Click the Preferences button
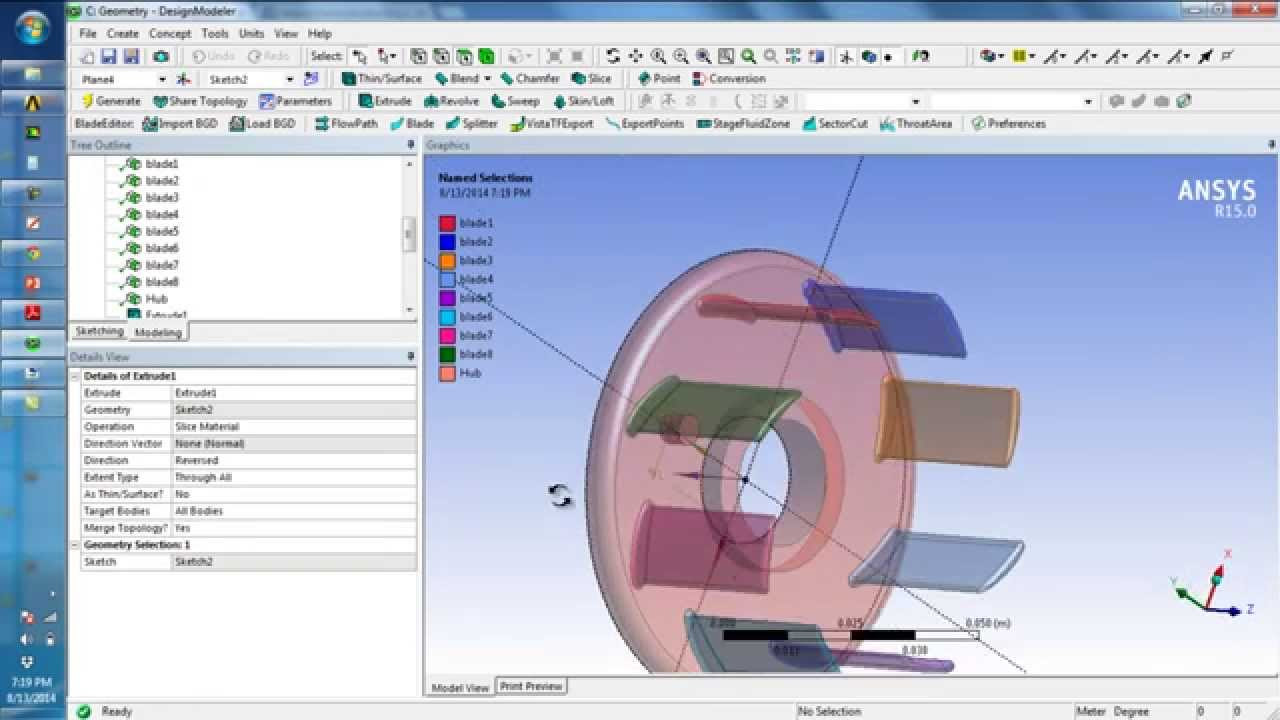The width and height of the screenshot is (1280, 720). click(1008, 124)
